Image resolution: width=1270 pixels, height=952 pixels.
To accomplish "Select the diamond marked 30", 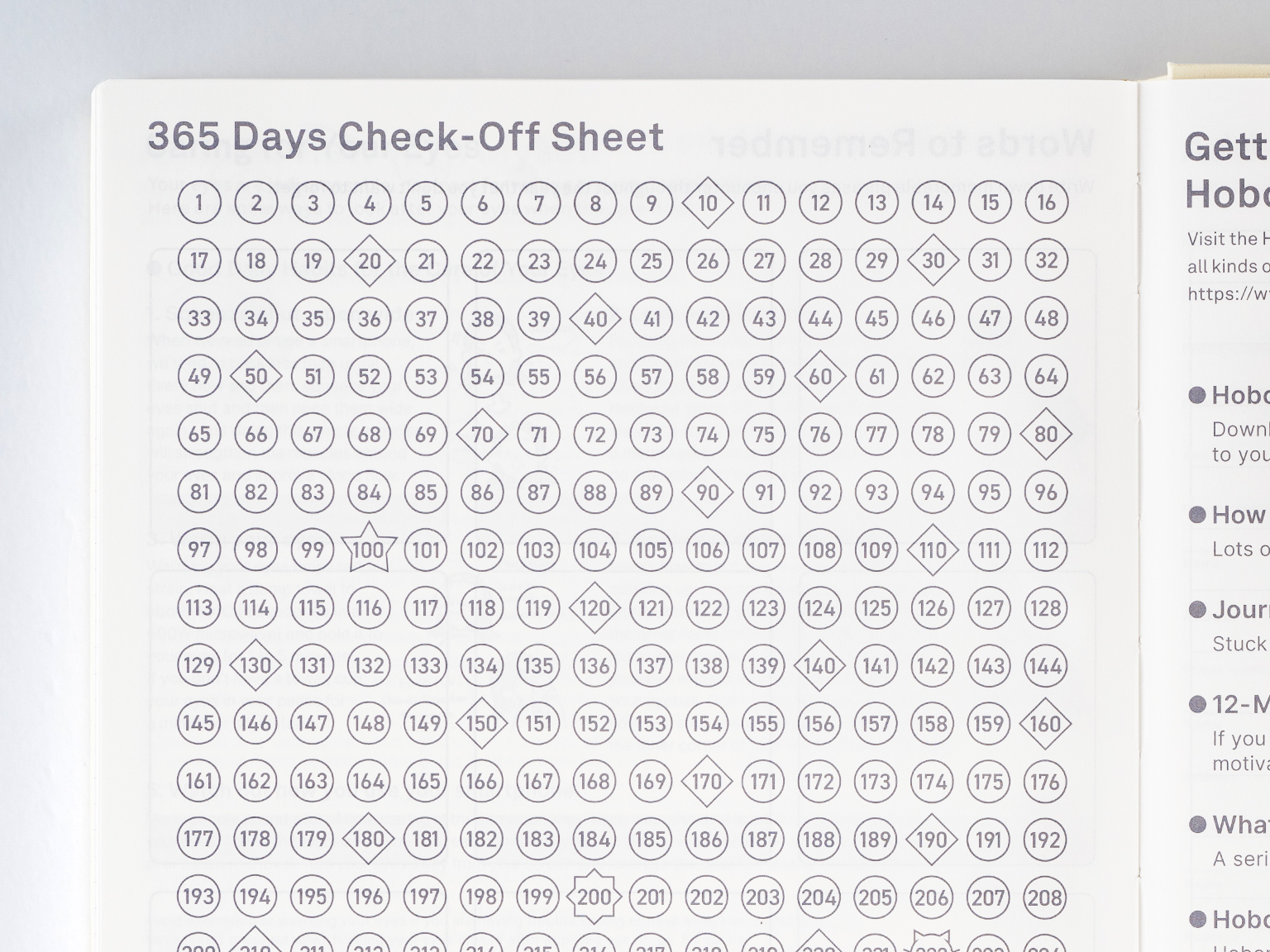I will click(933, 260).
